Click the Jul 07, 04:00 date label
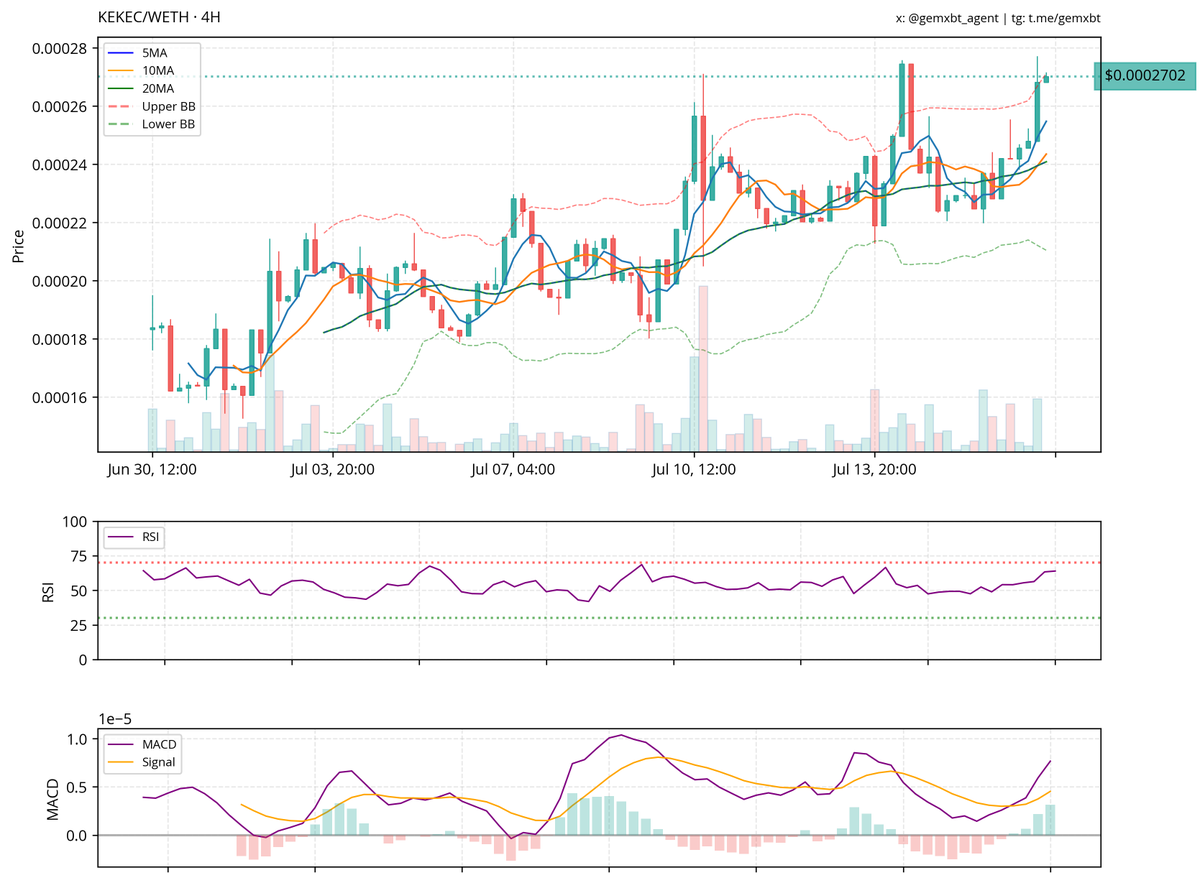The width and height of the screenshot is (1200, 883). (x=511, y=469)
